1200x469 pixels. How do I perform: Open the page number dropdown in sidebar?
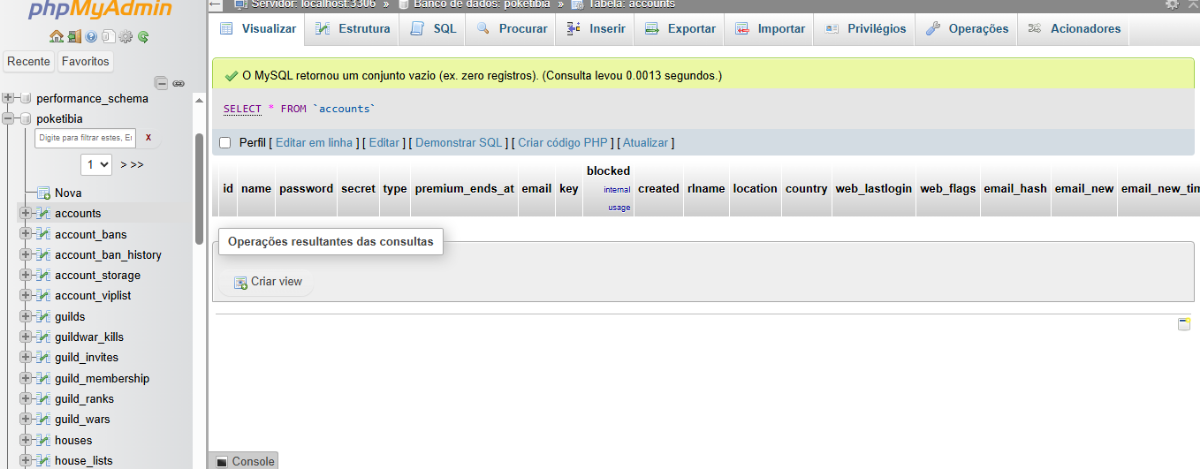97,164
